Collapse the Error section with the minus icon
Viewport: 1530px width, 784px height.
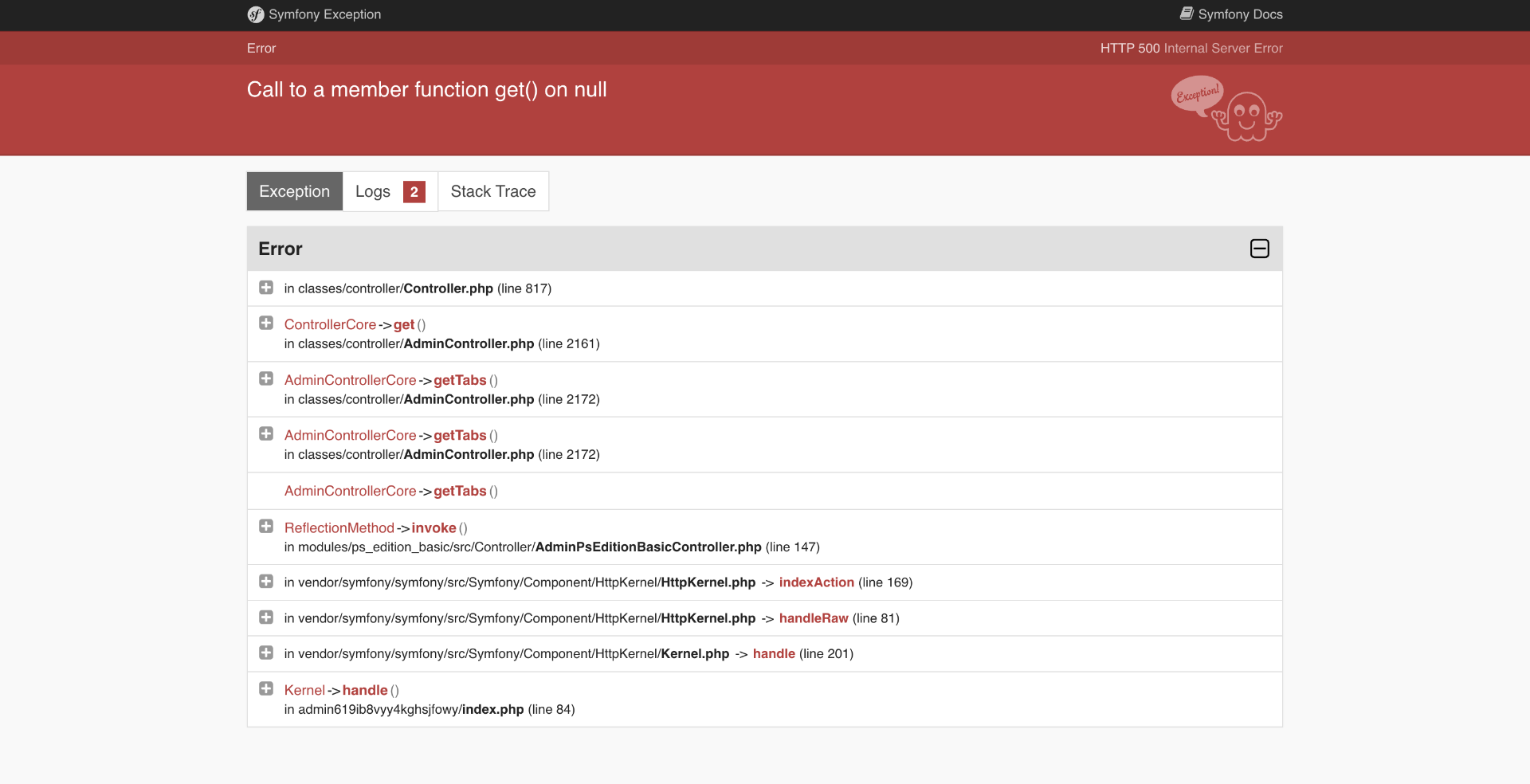pyautogui.click(x=1260, y=249)
